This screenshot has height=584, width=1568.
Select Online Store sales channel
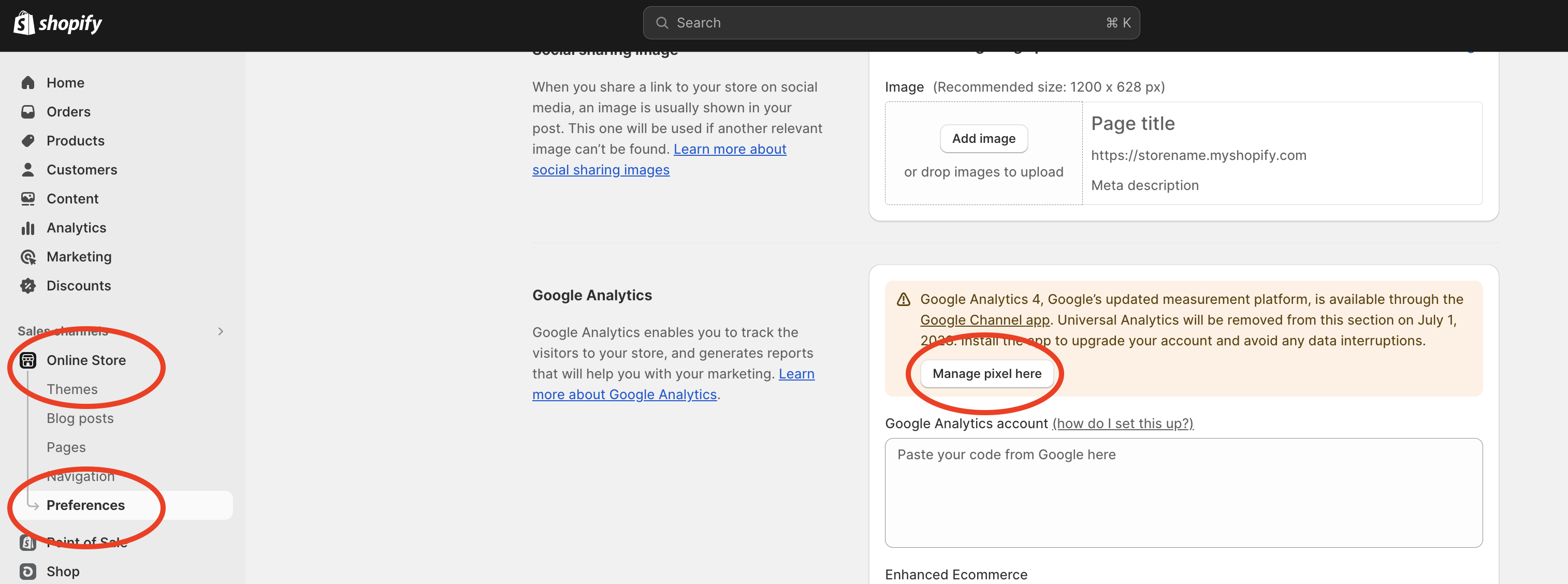coord(86,360)
